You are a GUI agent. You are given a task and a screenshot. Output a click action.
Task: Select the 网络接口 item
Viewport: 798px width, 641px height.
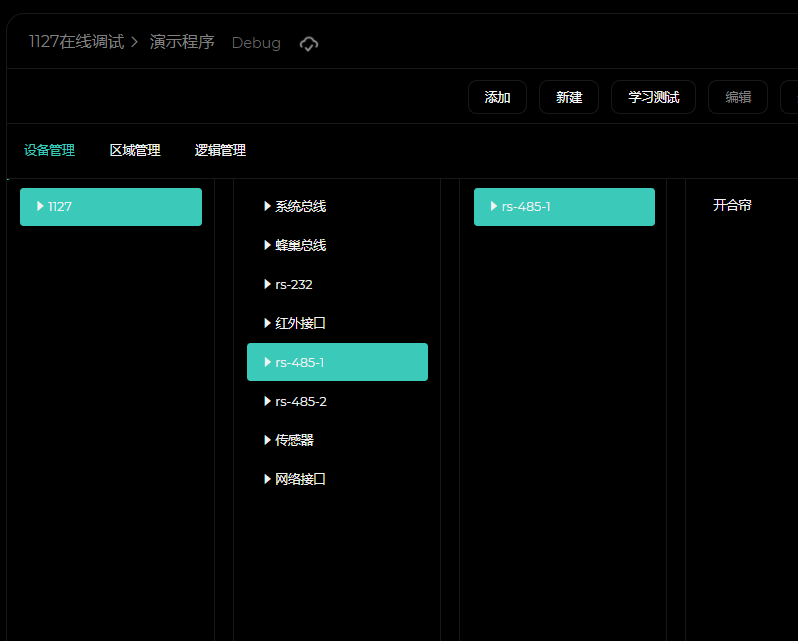300,479
